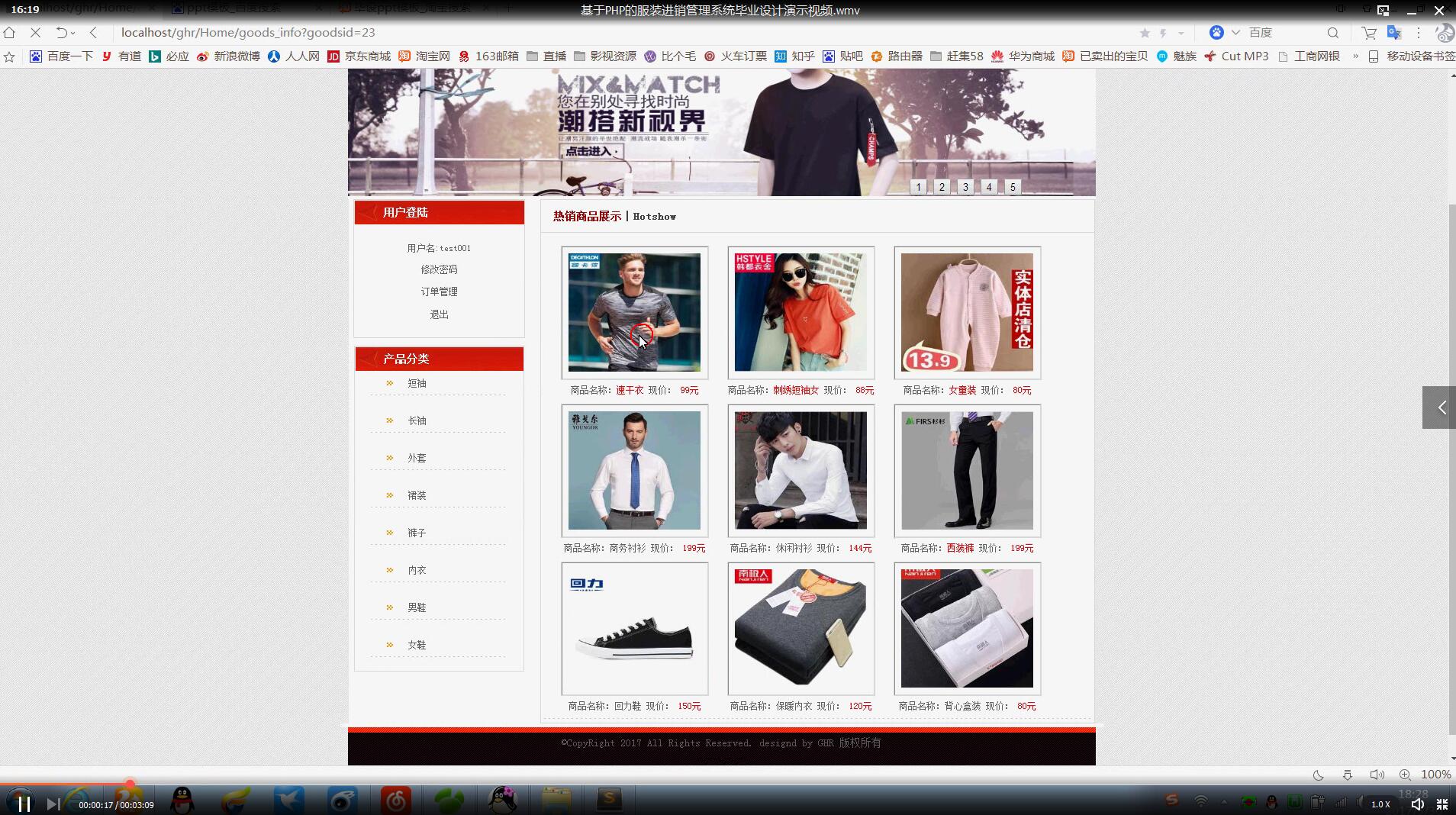This screenshot has height=815, width=1456.
Task: Click the translate extension icon
Action: pos(1394,33)
